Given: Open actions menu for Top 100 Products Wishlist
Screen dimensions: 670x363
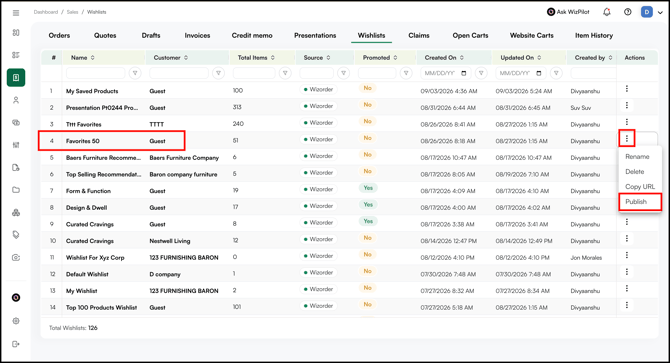Looking at the screenshot, I should tap(626, 305).
